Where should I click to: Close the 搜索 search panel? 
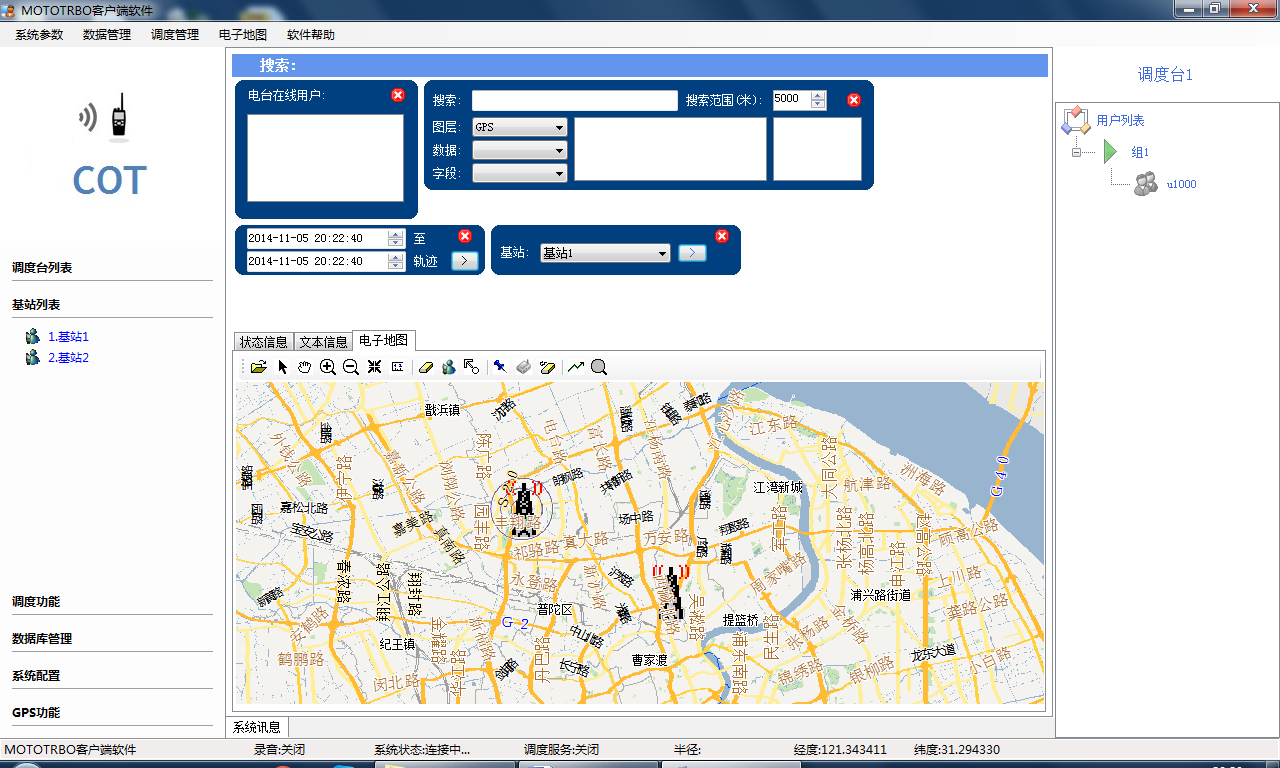tap(854, 100)
